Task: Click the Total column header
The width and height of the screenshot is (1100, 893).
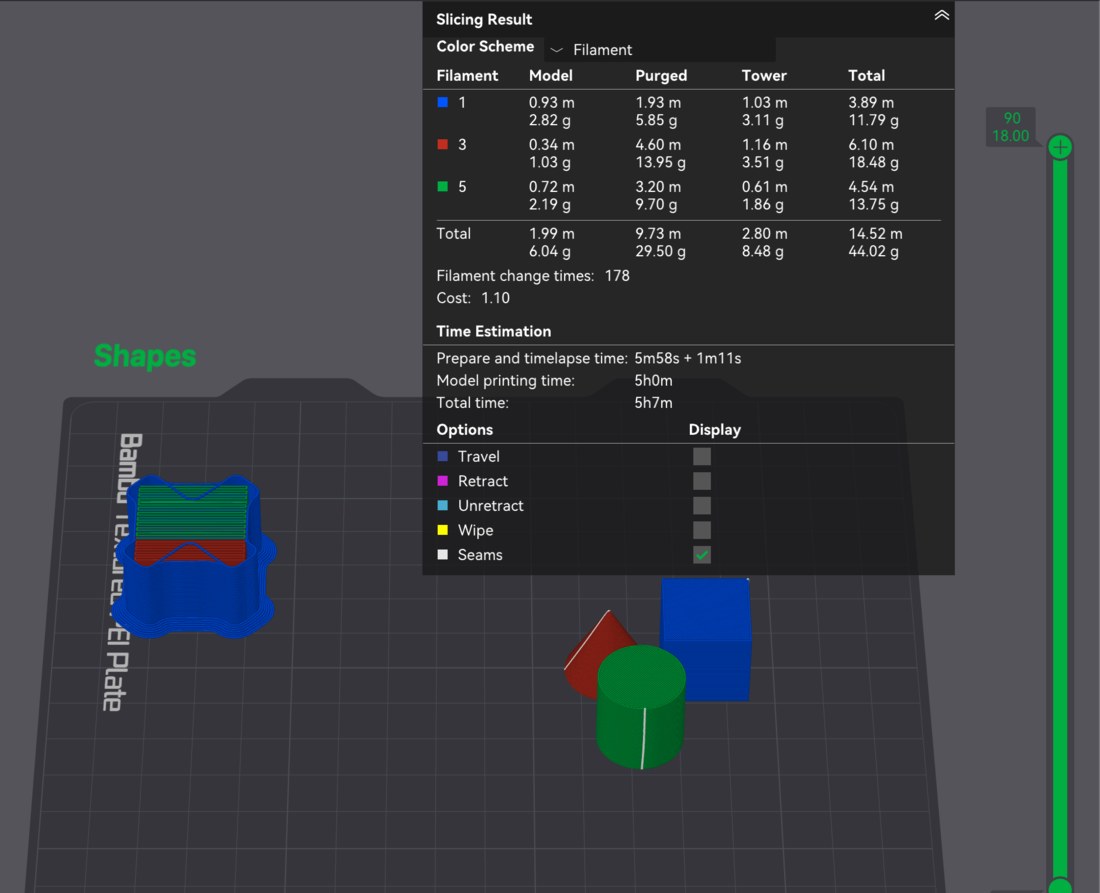Action: coord(866,76)
